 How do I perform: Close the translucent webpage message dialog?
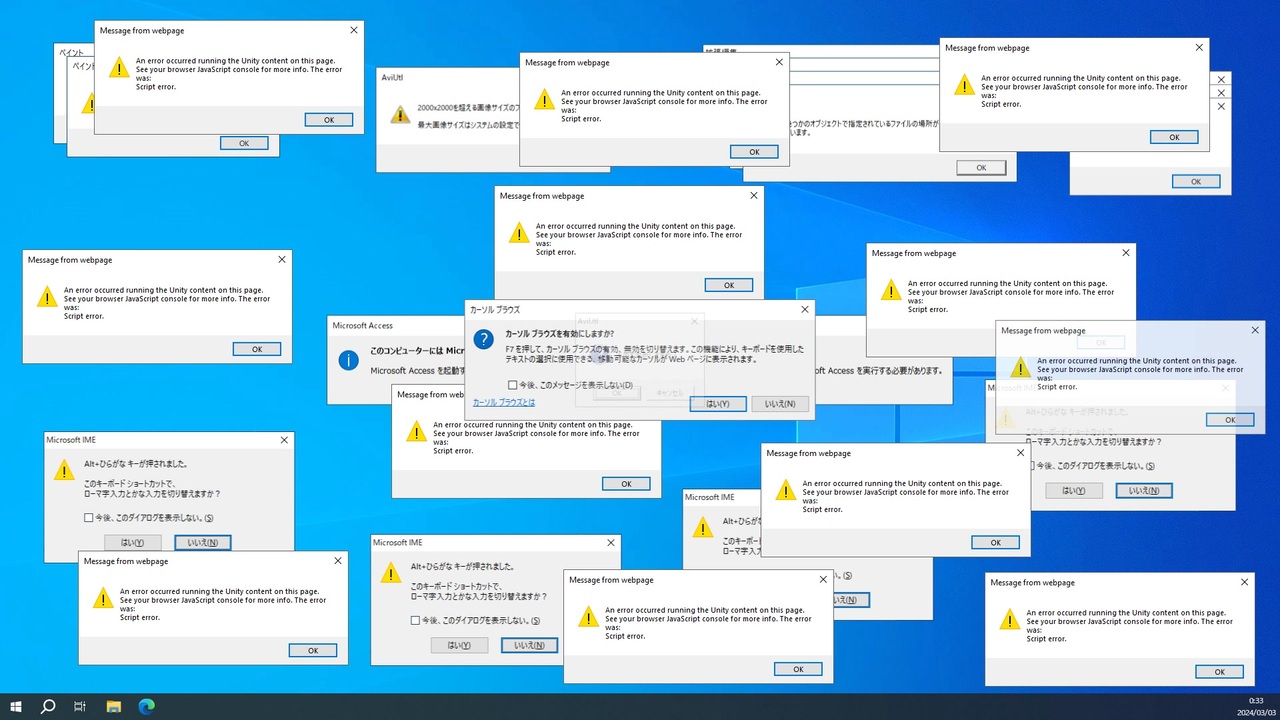point(1255,330)
